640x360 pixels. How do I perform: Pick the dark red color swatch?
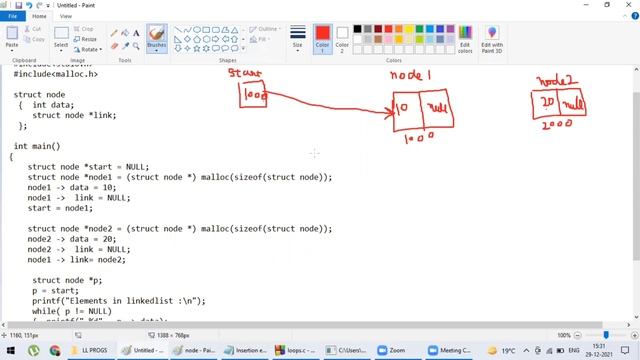(378, 29)
